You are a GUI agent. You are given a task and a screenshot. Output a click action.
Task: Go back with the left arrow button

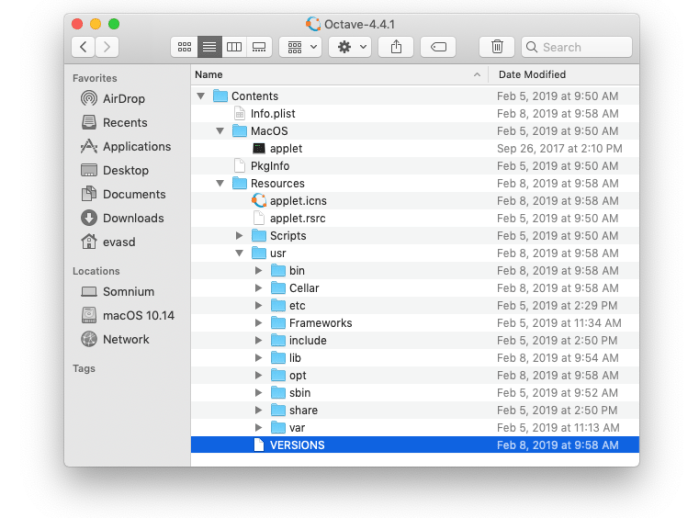pos(83,47)
